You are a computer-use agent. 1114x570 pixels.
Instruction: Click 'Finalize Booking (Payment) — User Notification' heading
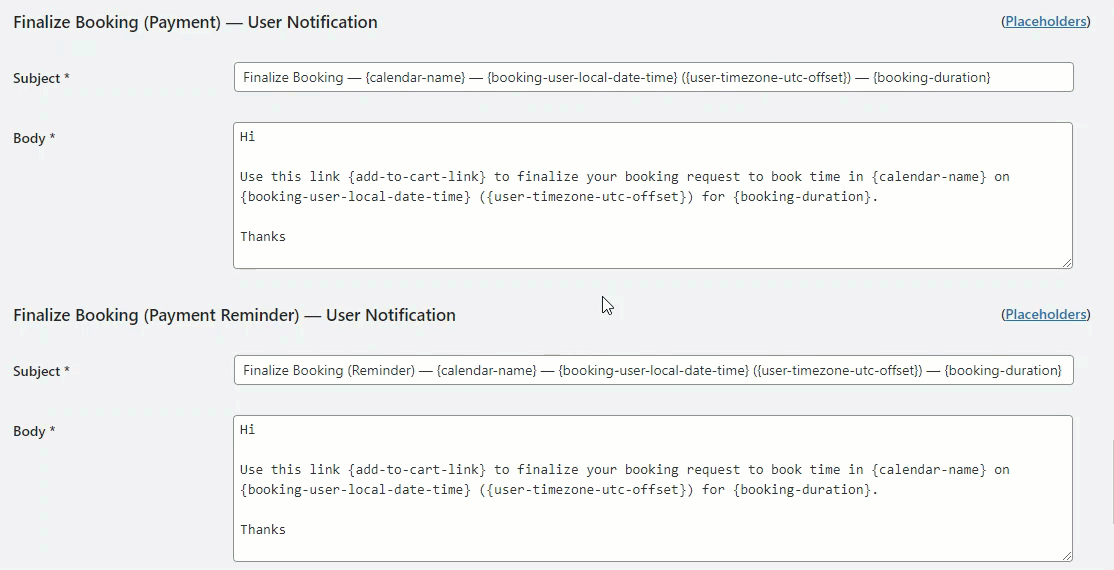195,22
